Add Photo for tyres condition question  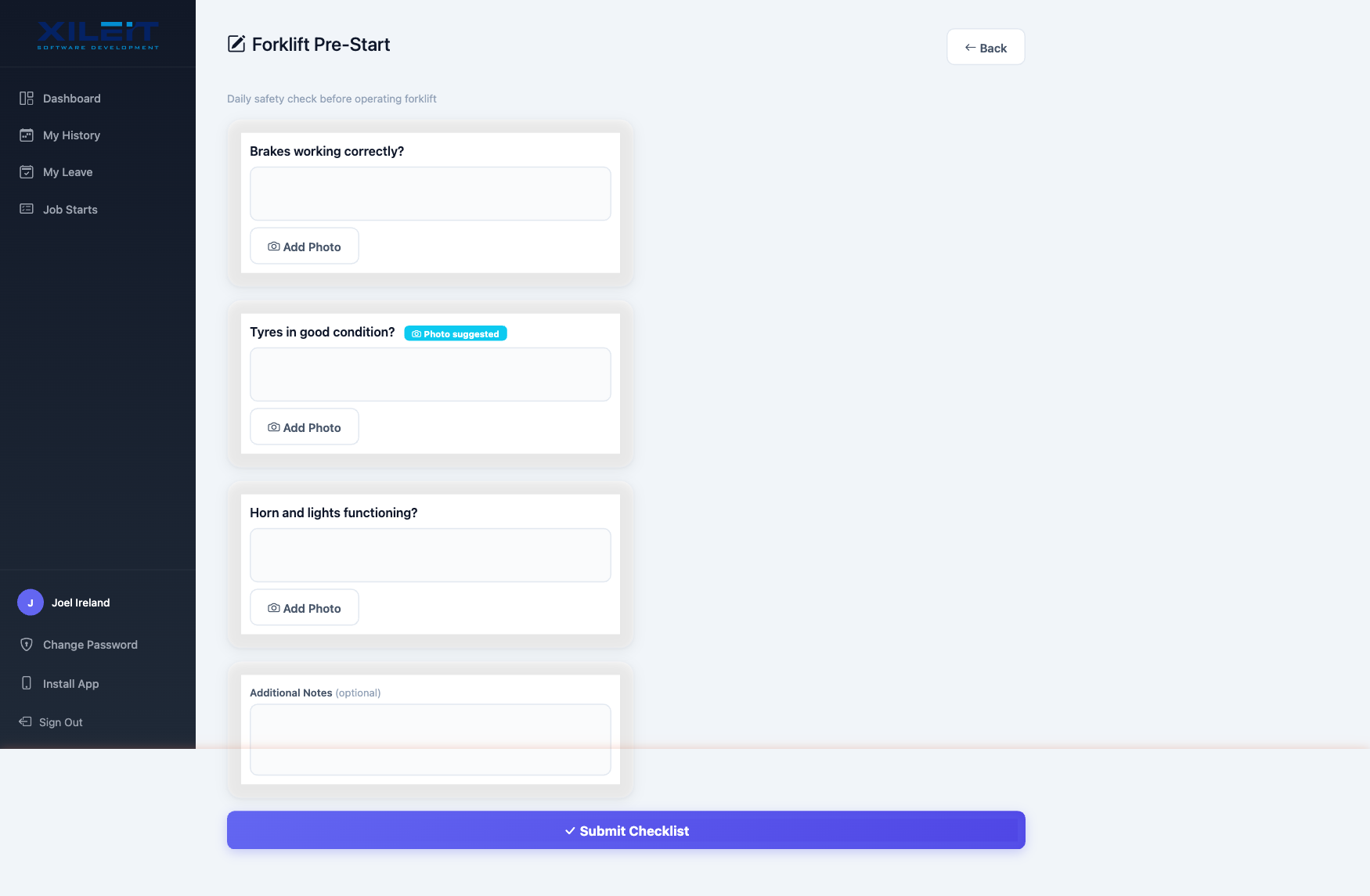[305, 427]
